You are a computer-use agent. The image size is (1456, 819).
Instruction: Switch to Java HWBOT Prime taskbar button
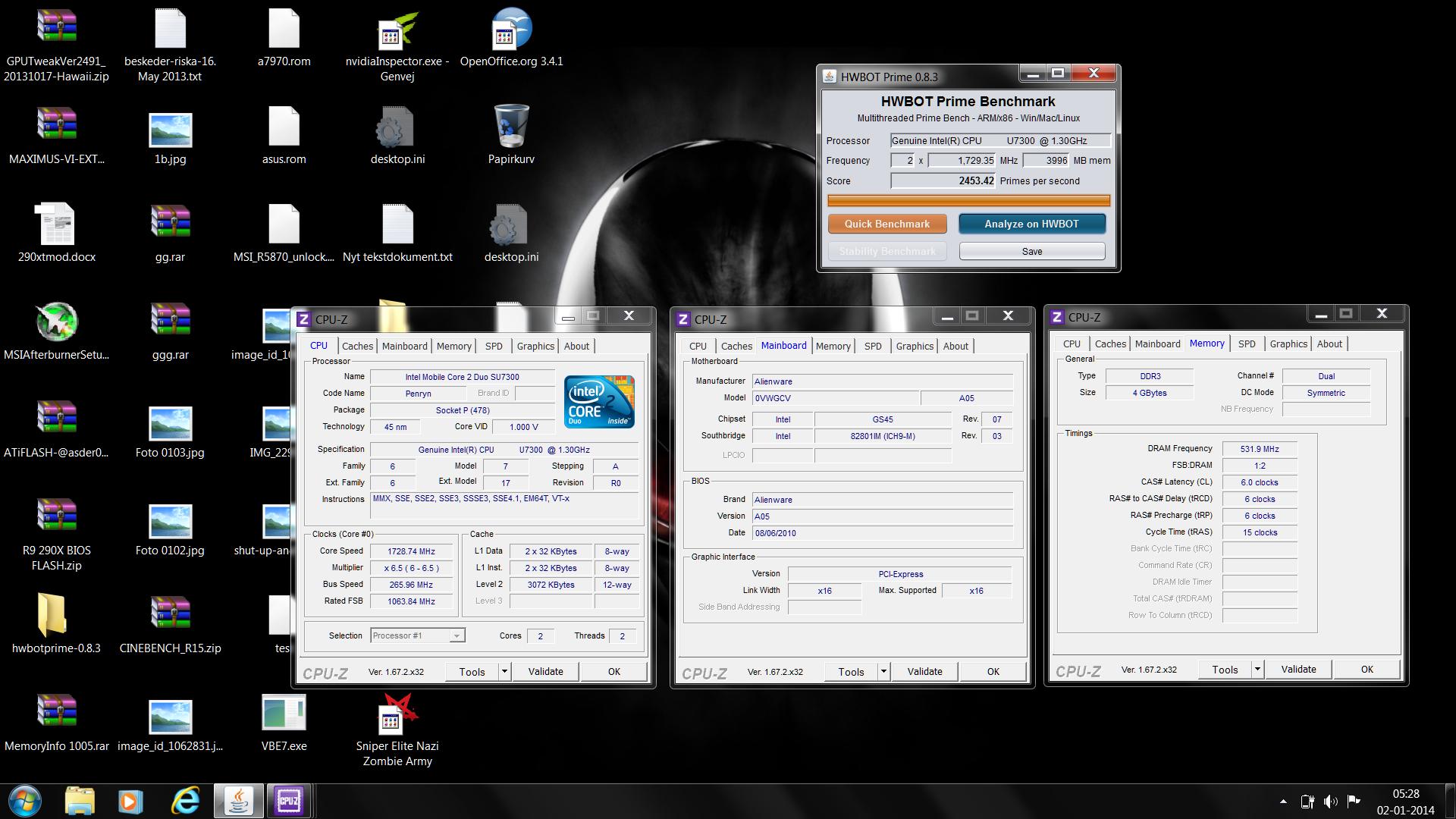click(239, 801)
